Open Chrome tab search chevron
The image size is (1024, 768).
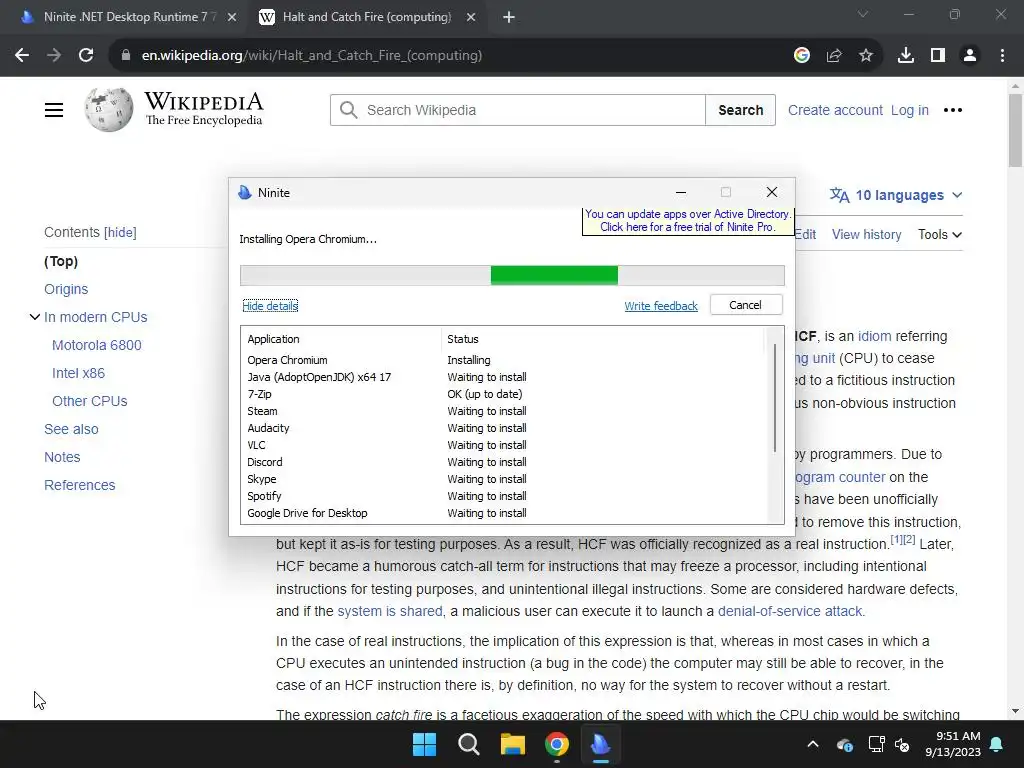(863, 14)
